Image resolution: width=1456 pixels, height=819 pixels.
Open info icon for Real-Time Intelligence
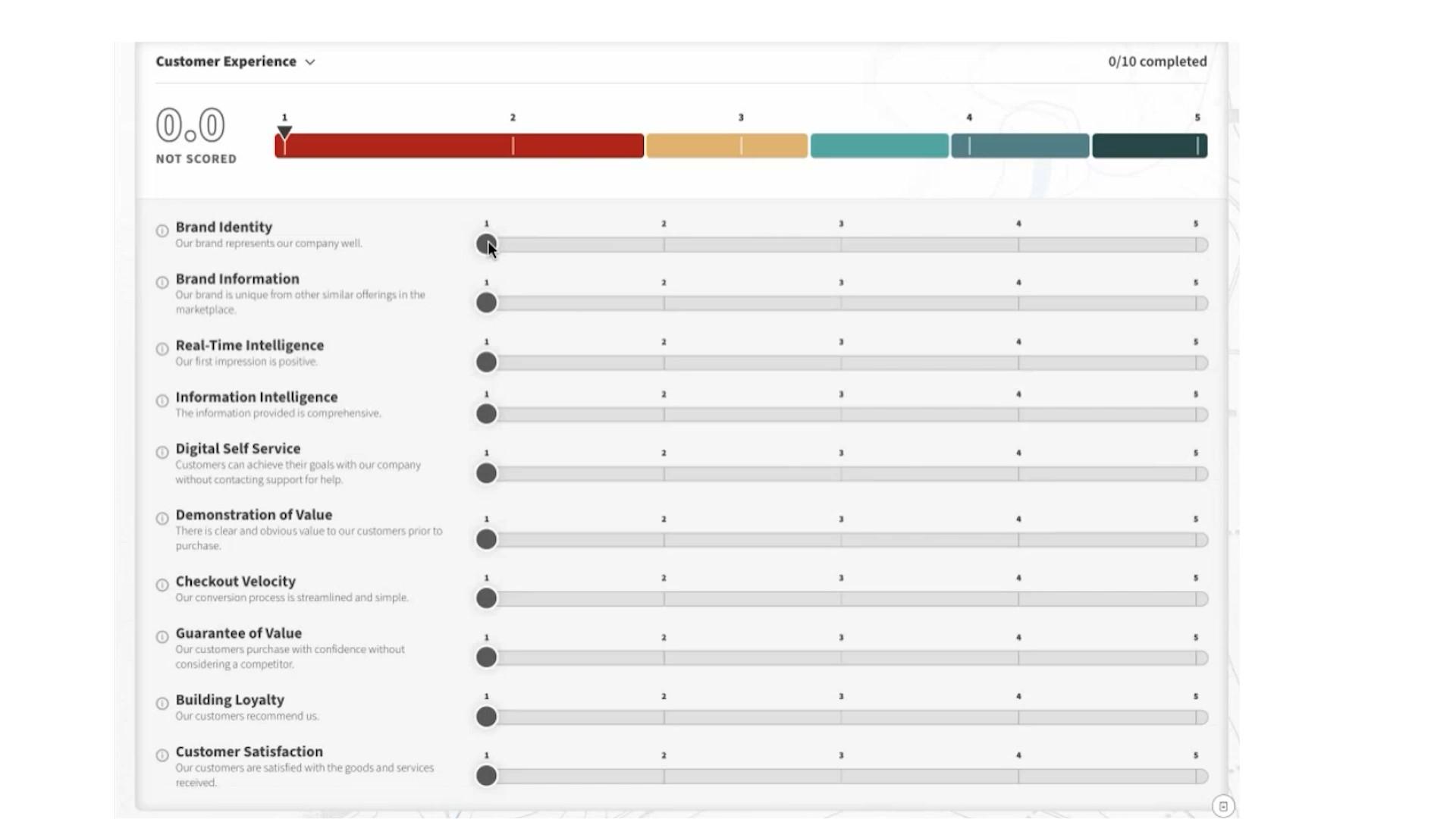point(162,349)
